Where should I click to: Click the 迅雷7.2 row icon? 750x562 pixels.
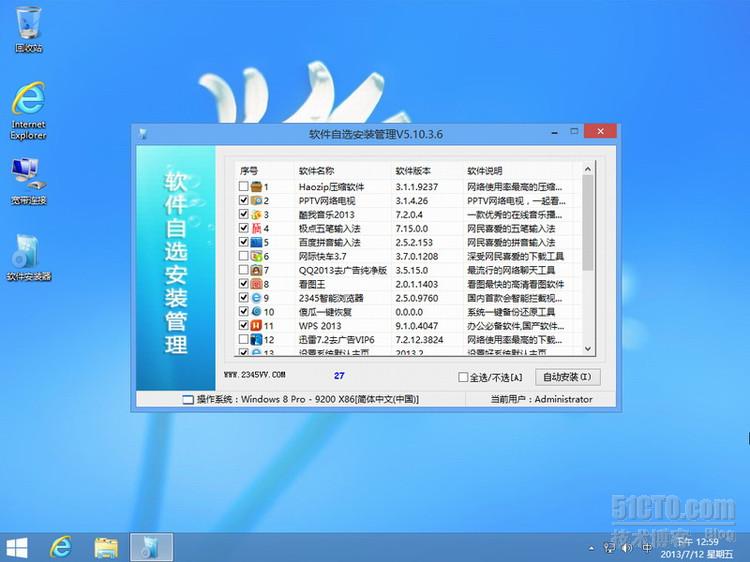(256, 339)
